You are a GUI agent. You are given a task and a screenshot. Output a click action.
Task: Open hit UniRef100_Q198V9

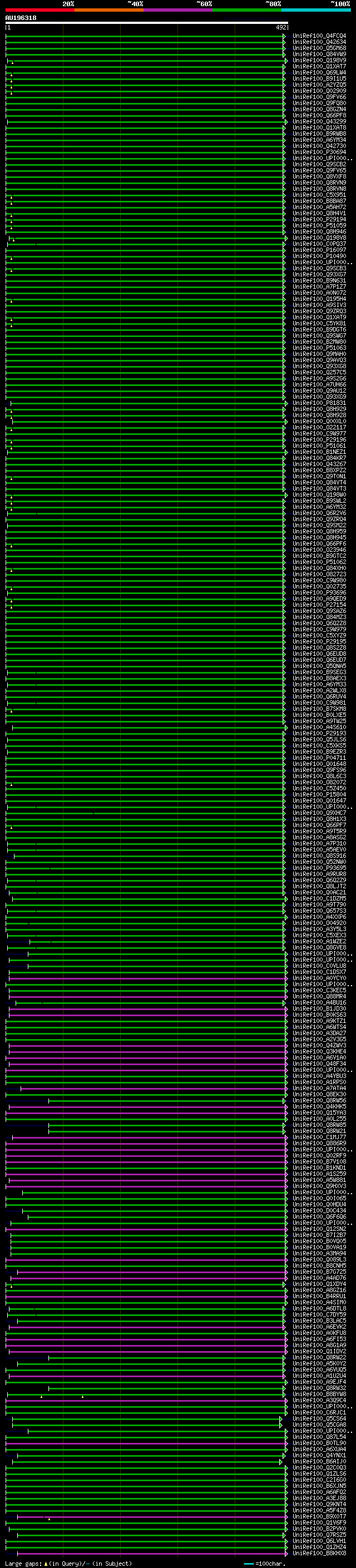tap(319, 60)
